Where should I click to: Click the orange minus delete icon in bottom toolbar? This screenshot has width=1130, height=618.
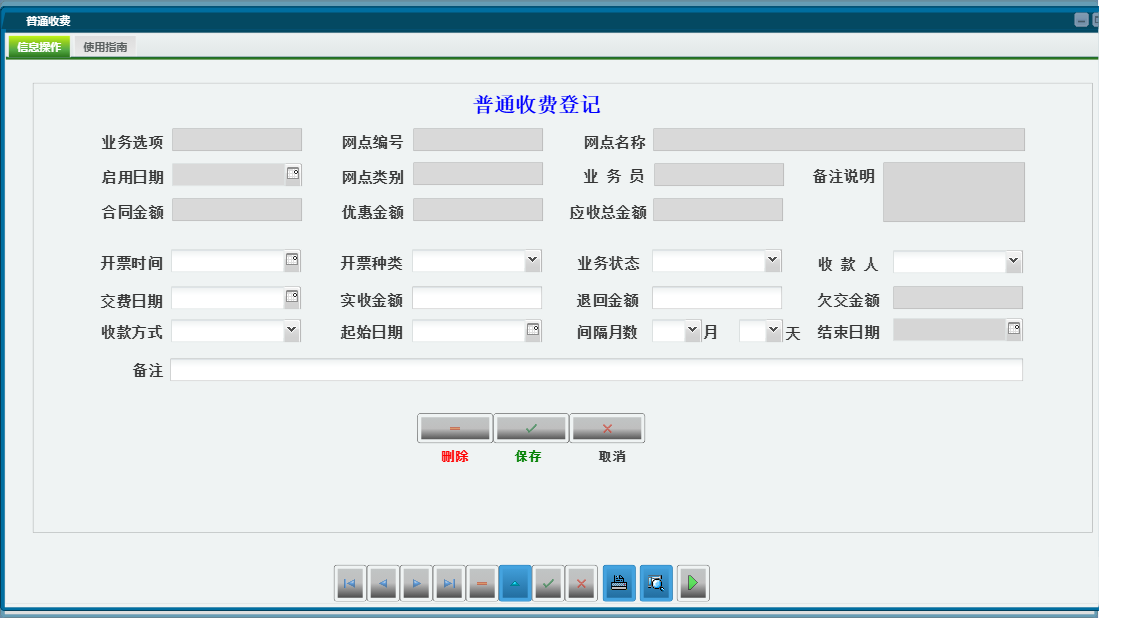482,583
